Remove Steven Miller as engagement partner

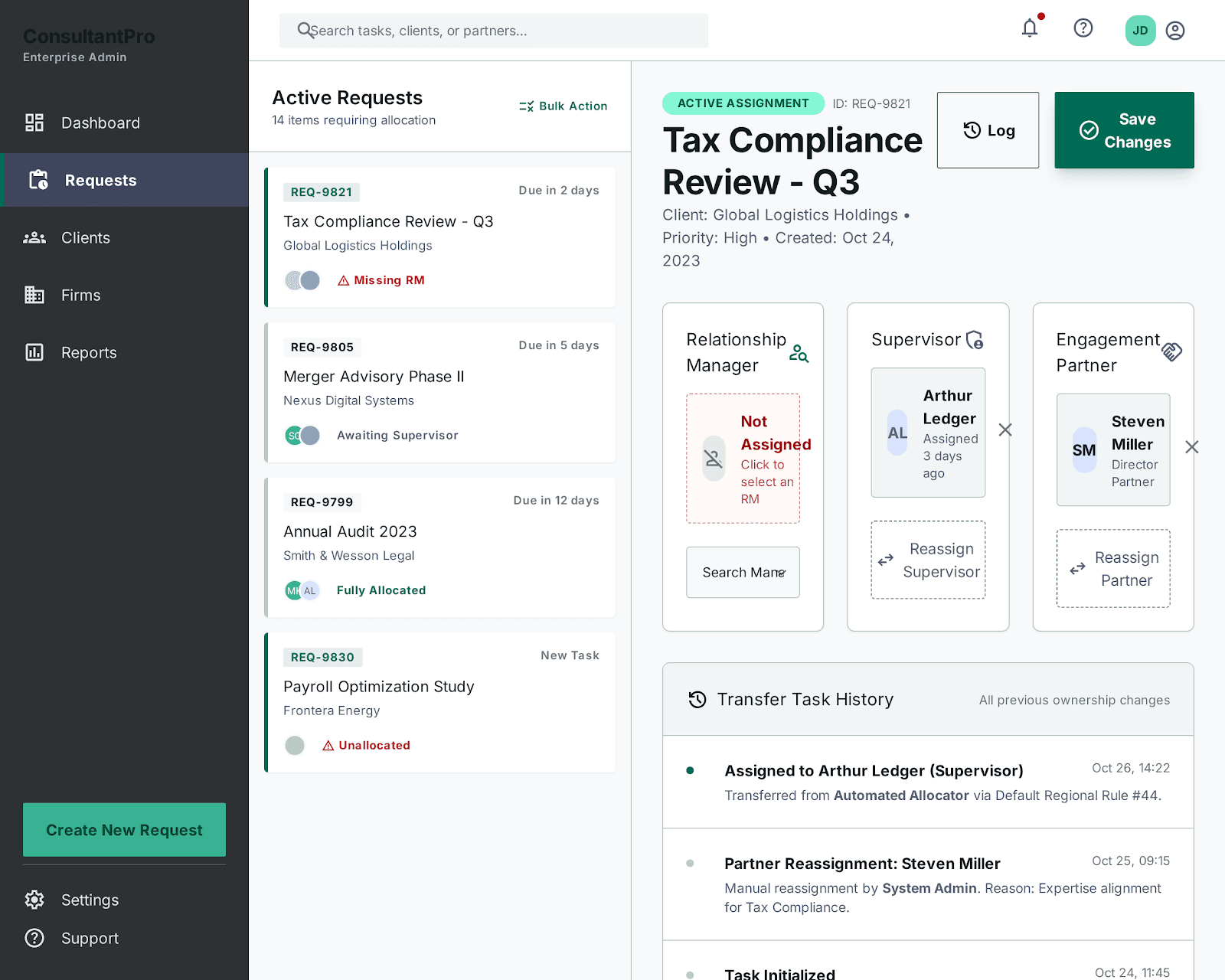[x=1192, y=447]
